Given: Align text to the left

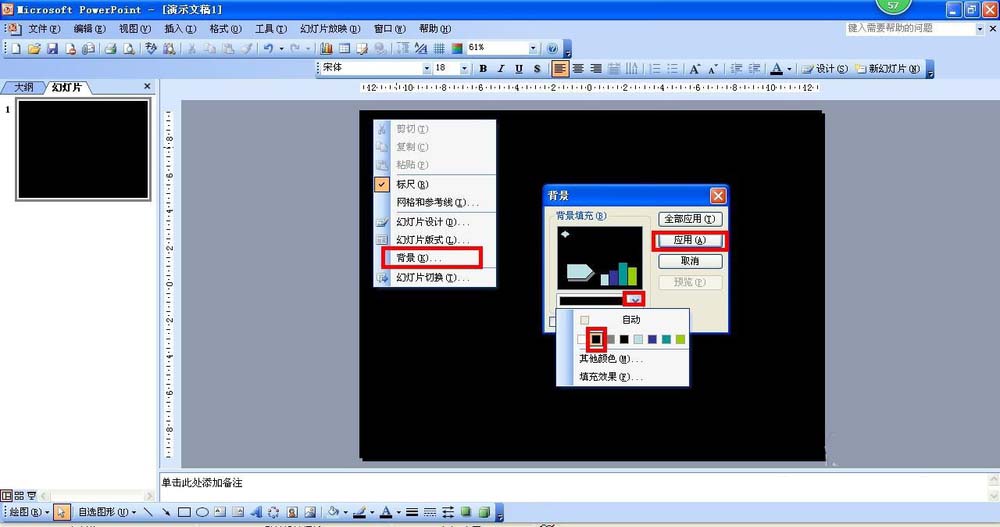Looking at the screenshot, I should 560,68.
